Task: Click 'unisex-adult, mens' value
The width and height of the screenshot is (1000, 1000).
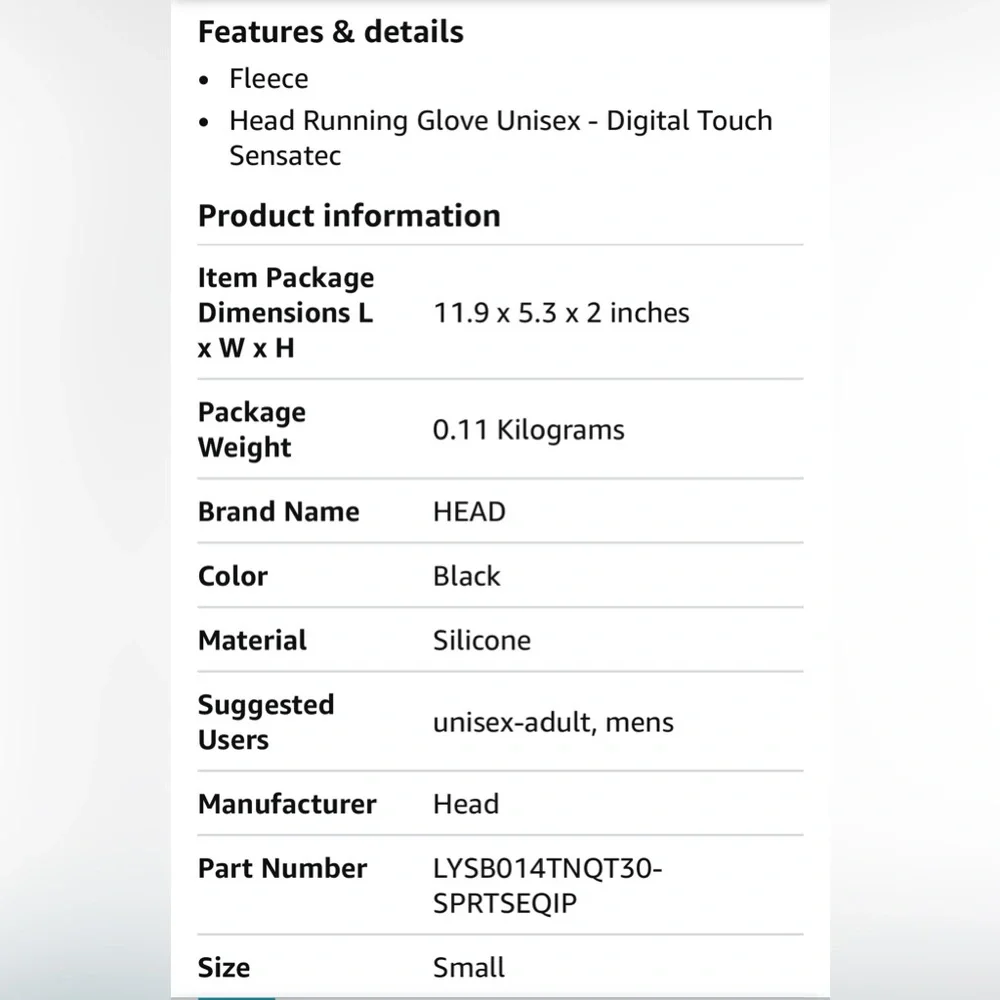Action: (553, 723)
